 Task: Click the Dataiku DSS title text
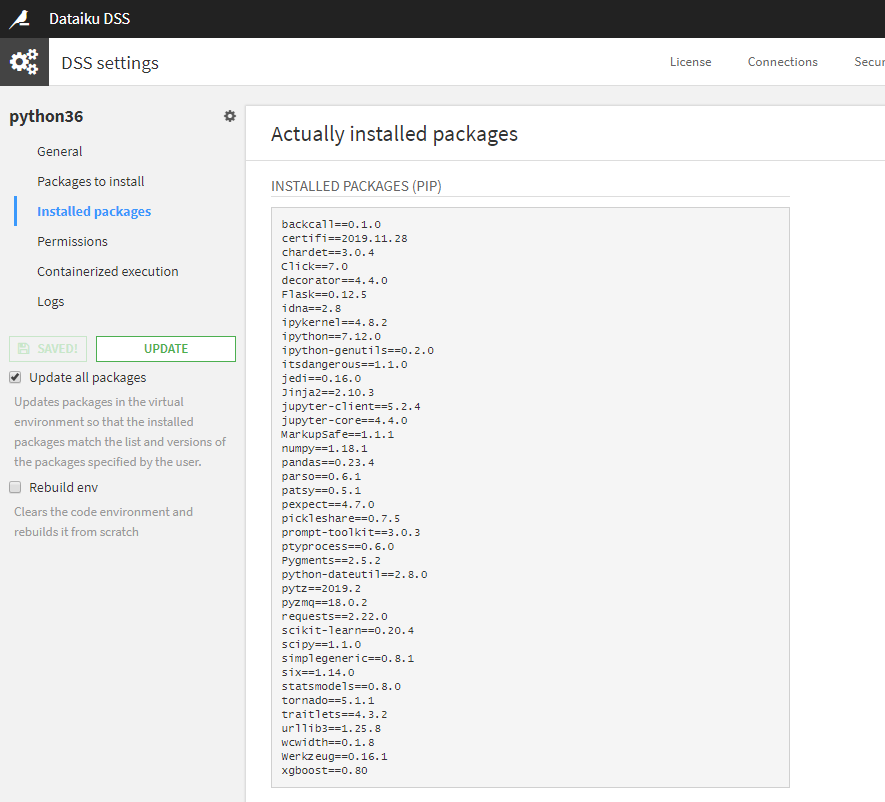tap(89, 19)
